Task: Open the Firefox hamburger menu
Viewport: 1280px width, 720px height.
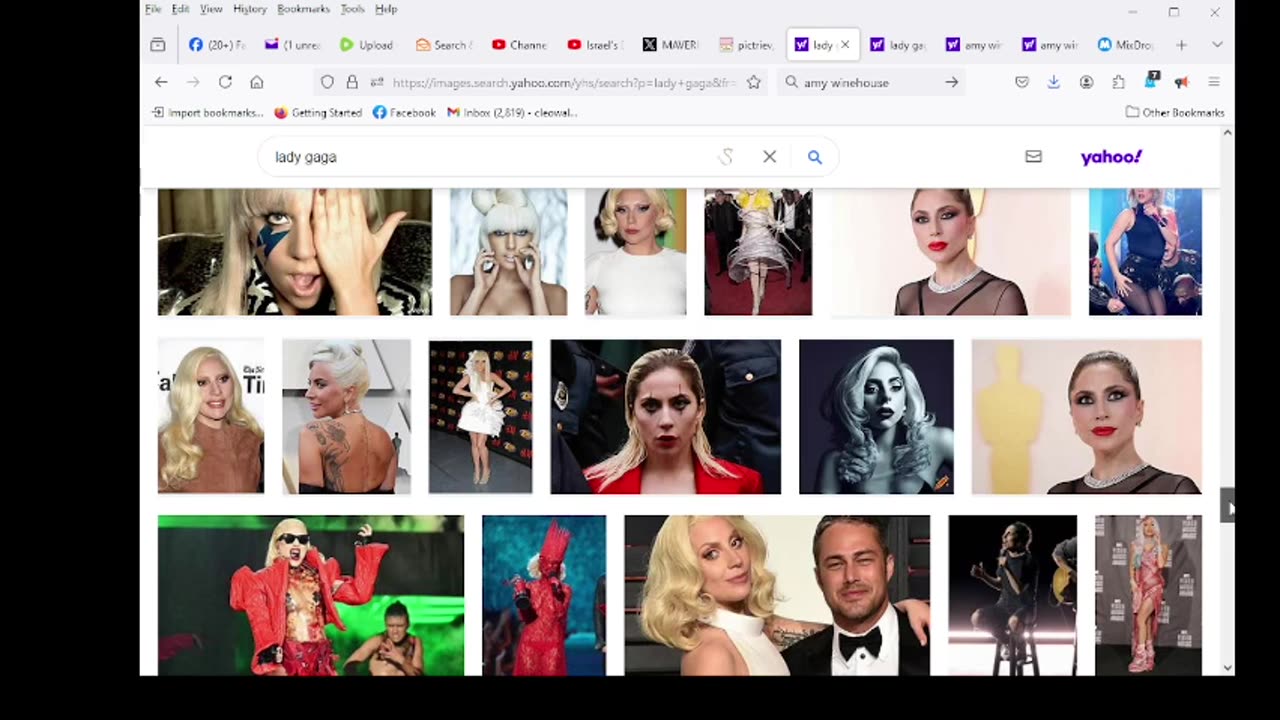Action: pyautogui.click(x=1214, y=82)
